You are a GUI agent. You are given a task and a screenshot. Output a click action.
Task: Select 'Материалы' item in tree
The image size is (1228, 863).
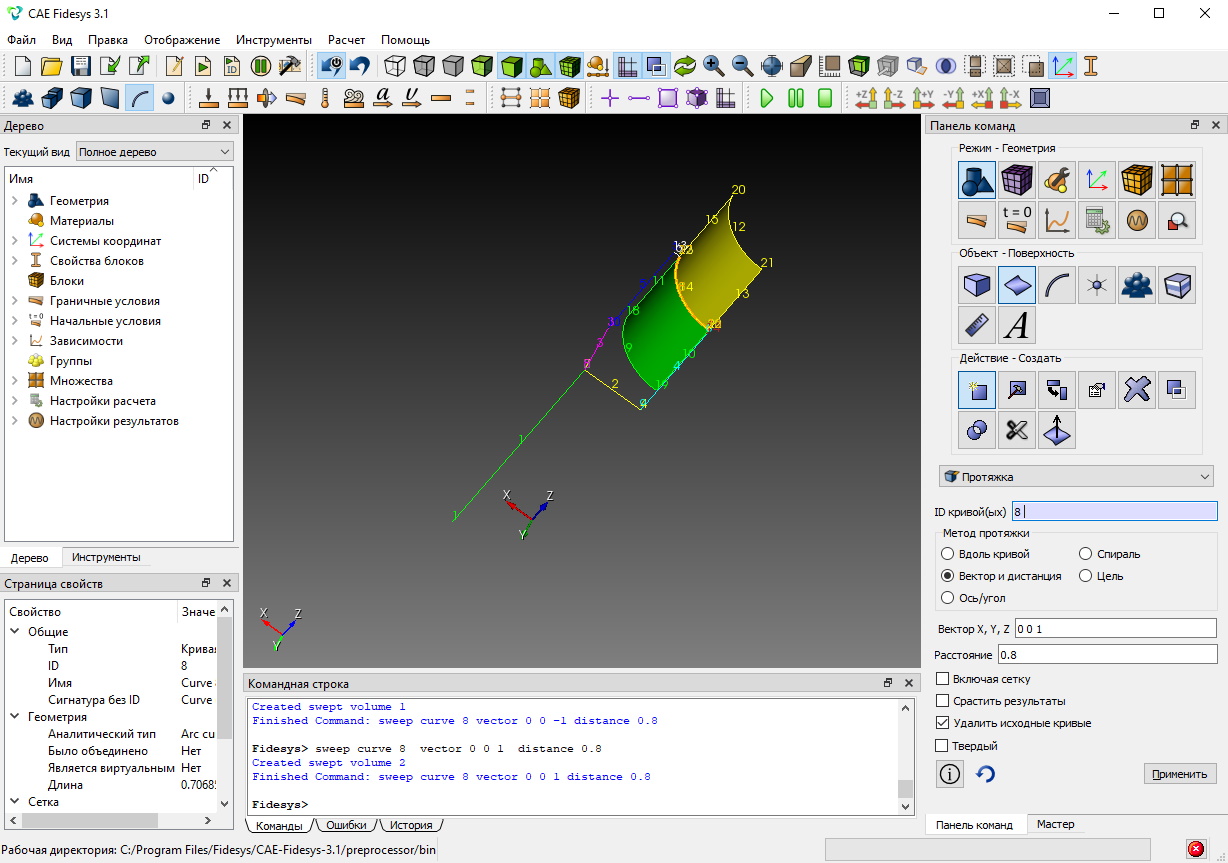click(x=82, y=221)
